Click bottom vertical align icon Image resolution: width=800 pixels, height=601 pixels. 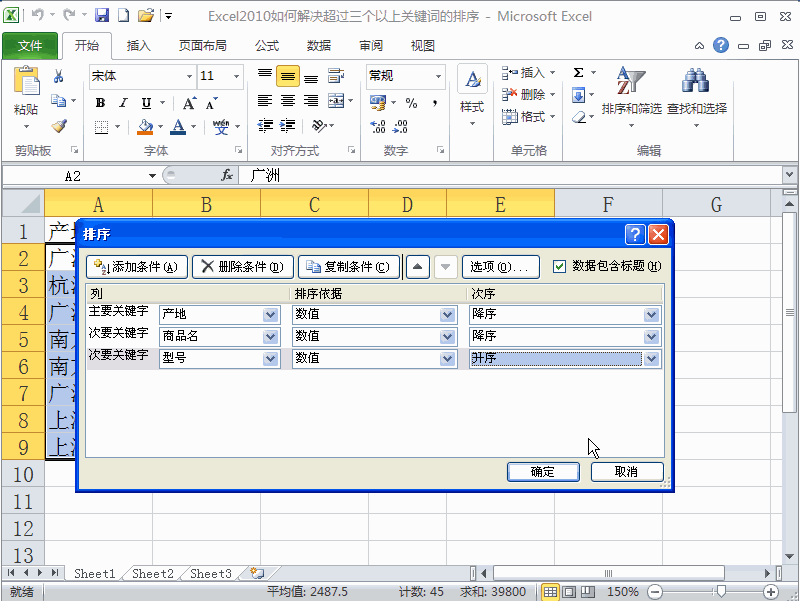(x=311, y=77)
